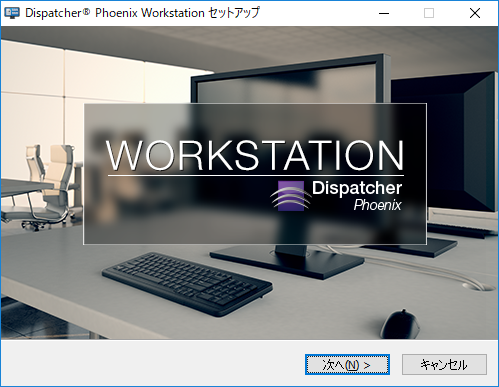Click the white line under WORKSTATION
Viewport: 499px width, 387px height.
256,175
